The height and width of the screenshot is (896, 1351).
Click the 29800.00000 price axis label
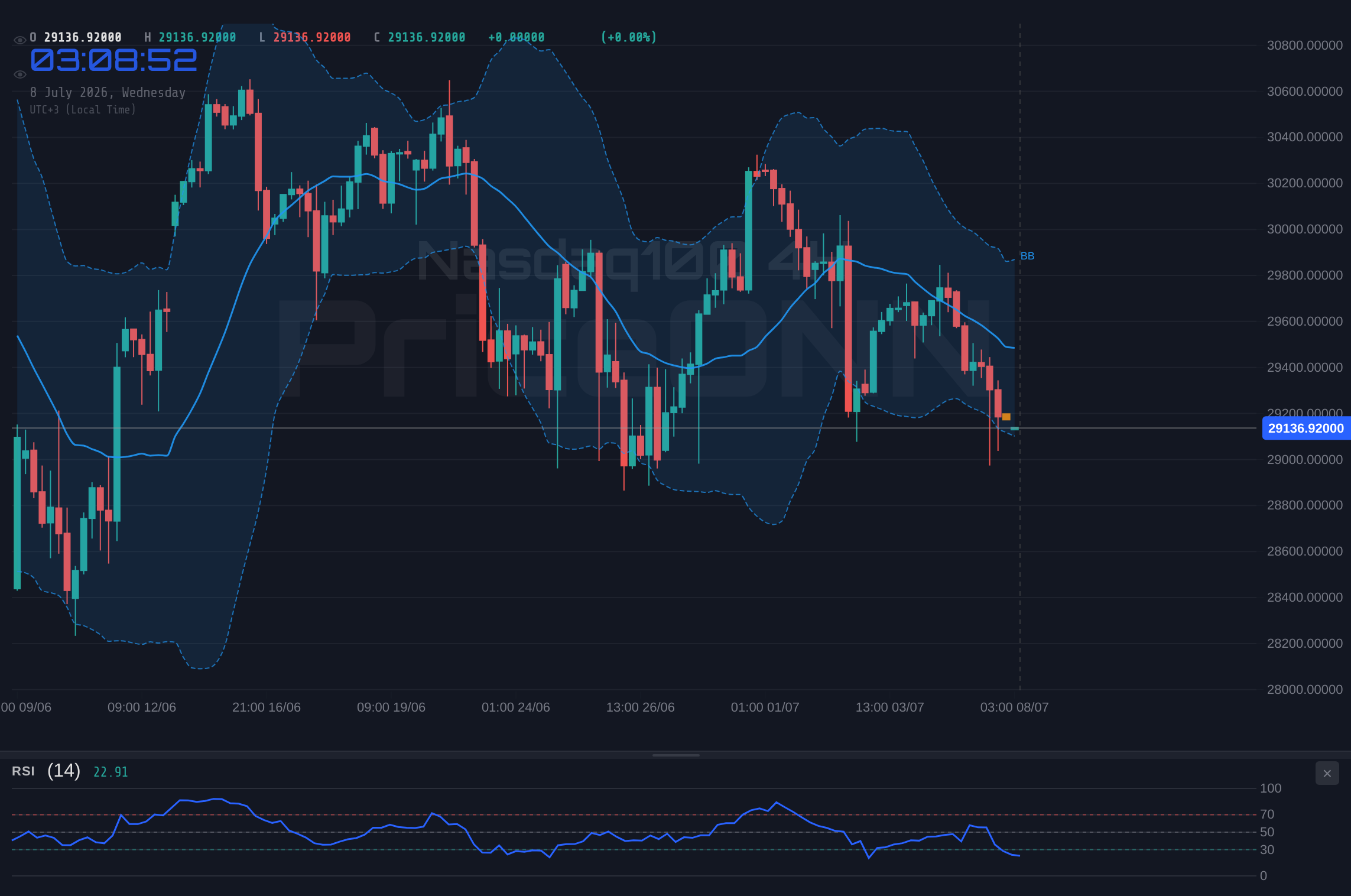pos(1304,275)
